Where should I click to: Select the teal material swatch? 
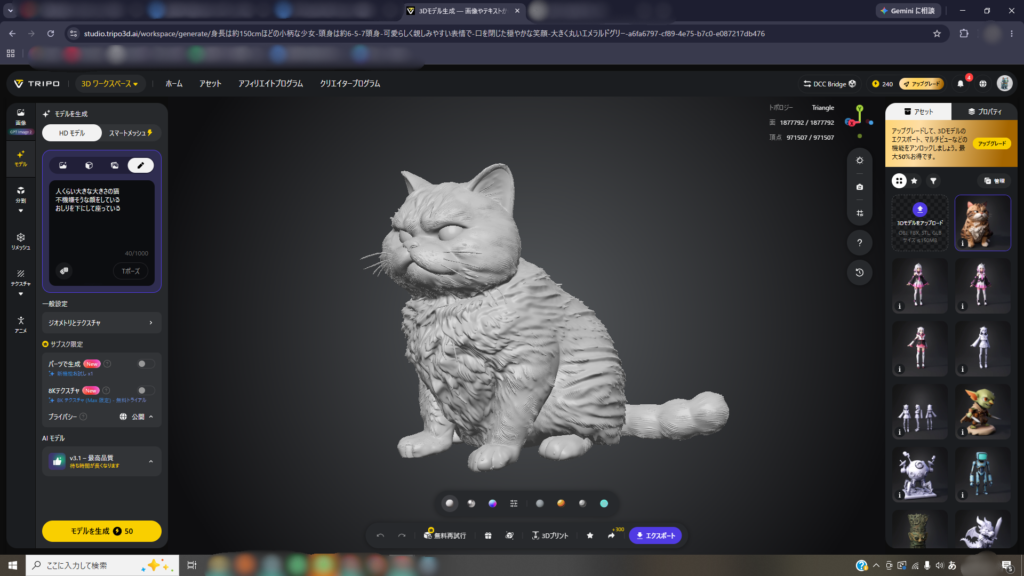click(604, 504)
